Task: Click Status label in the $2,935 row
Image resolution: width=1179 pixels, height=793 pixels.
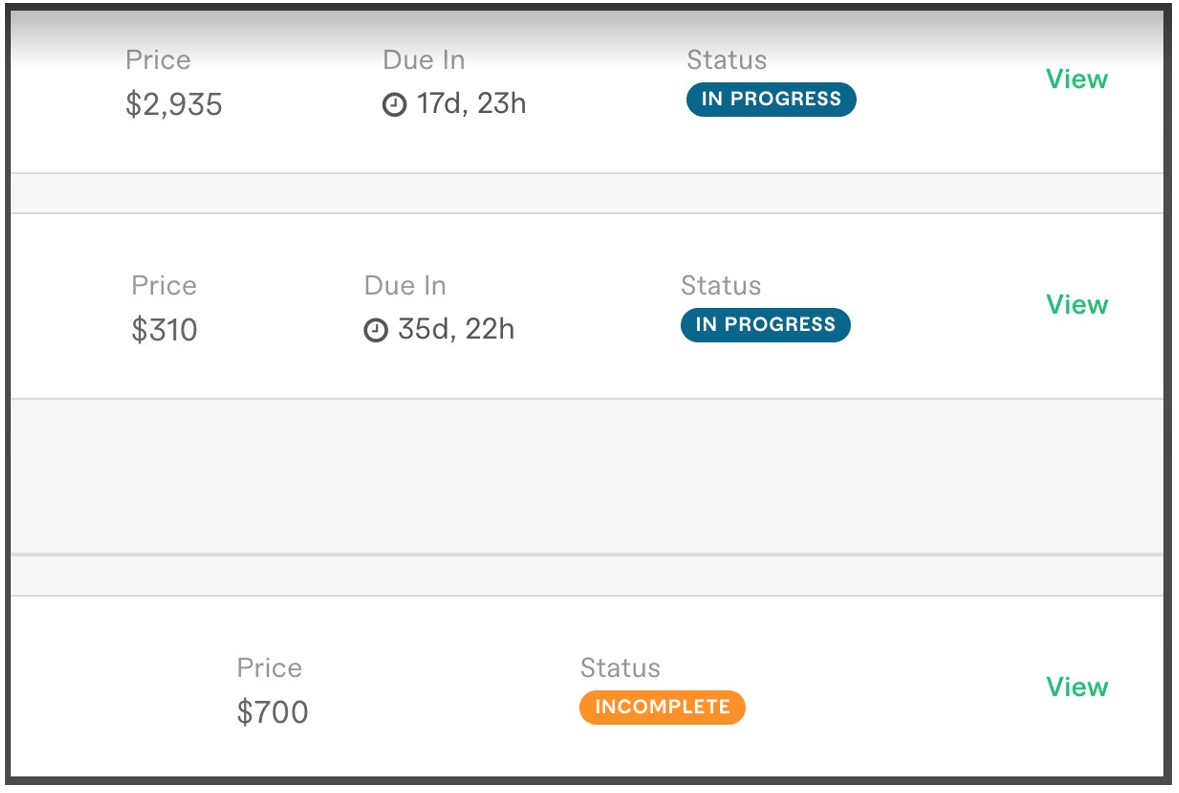Action: (726, 60)
